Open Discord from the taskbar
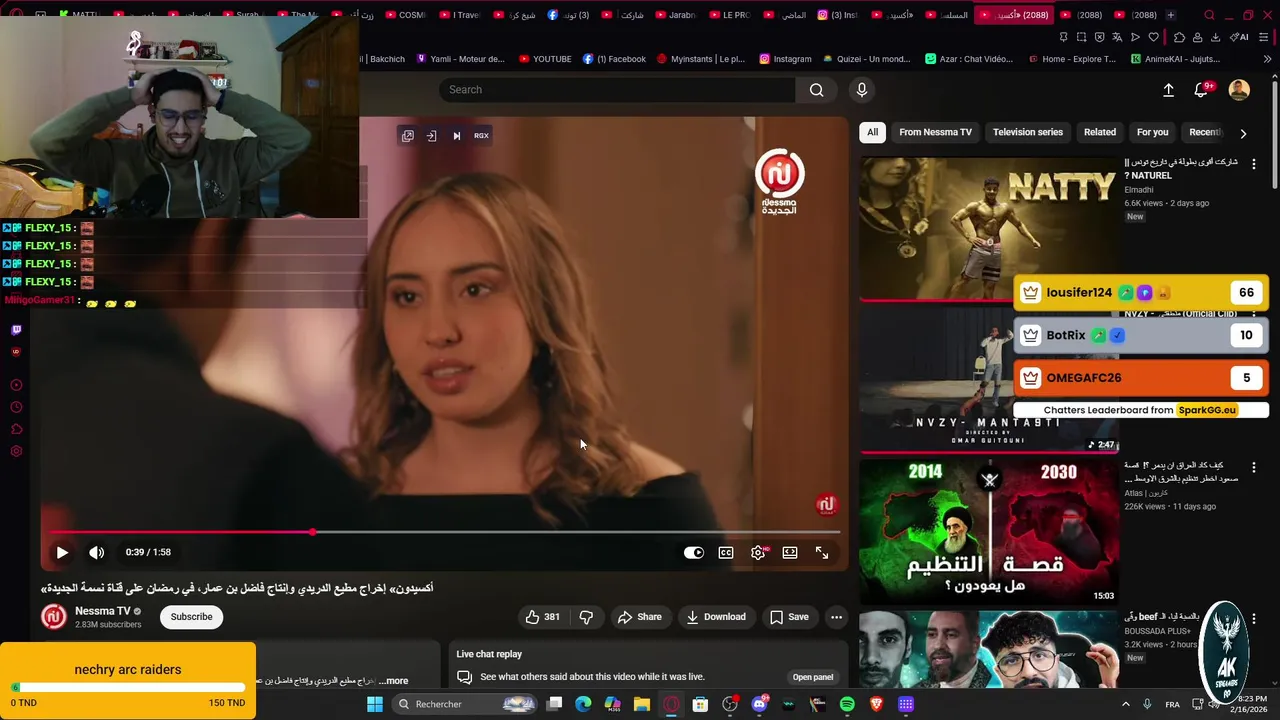The image size is (1280, 720). 759,704
